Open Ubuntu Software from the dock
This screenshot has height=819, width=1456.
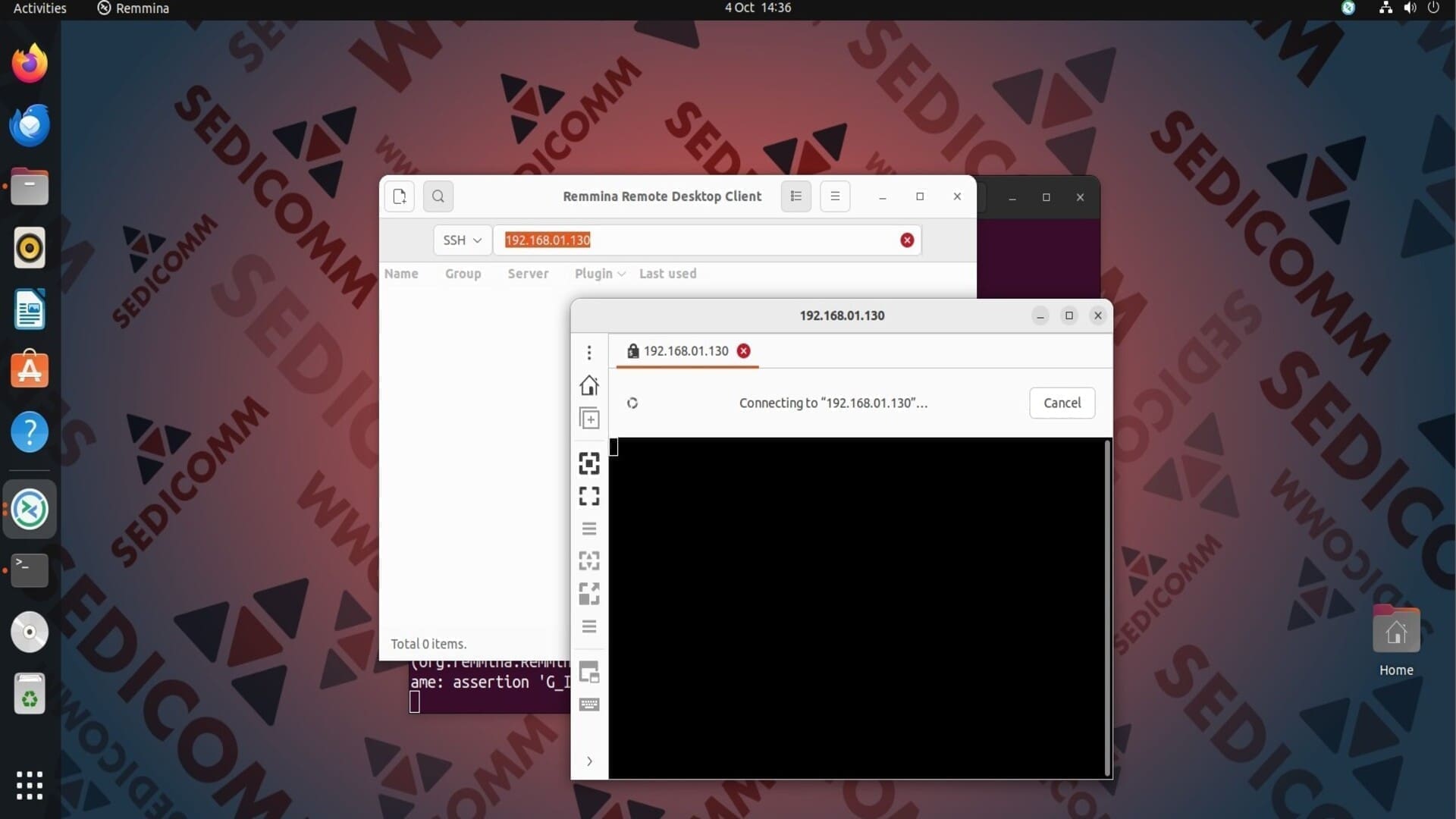tap(30, 370)
